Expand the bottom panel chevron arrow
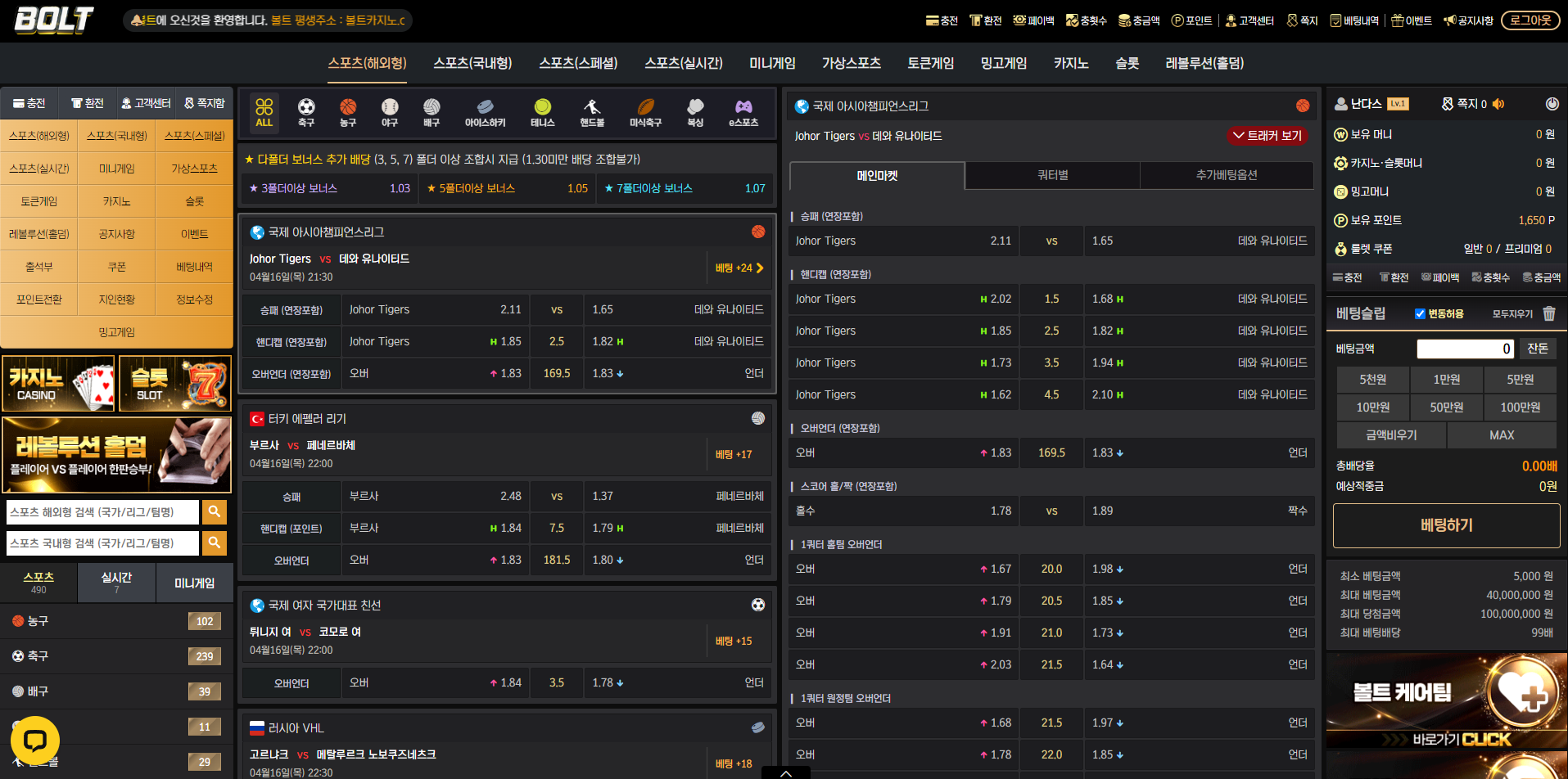The image size is (1568, 779). click(x=785, y=772)
